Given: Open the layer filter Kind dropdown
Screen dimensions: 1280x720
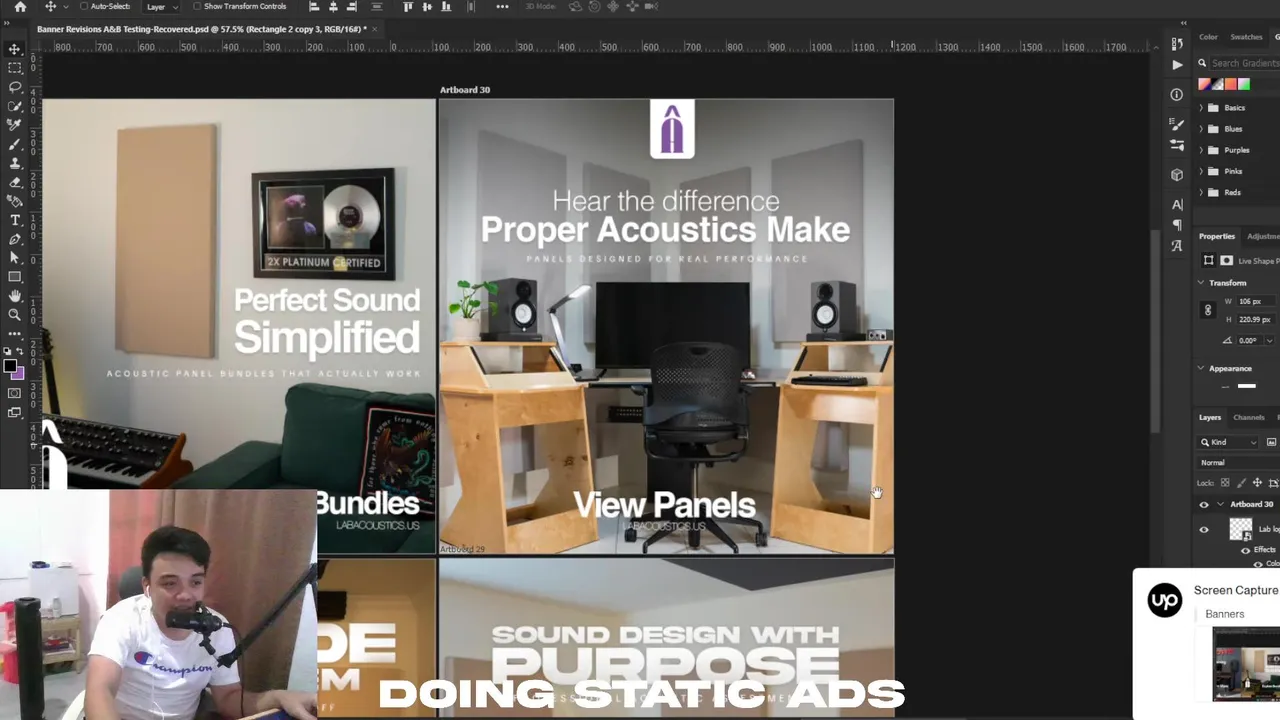Looking at the screenshot, I should 1229,442.
